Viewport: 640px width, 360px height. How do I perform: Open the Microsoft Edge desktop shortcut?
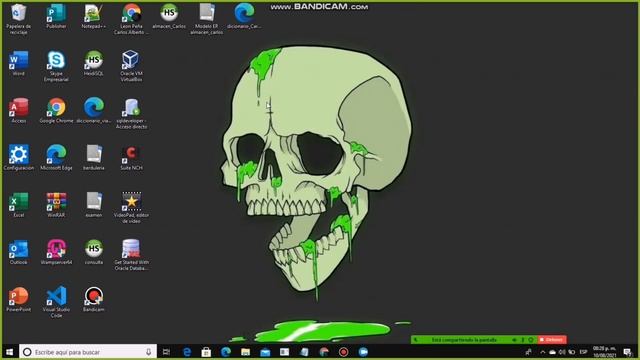coord(56,158)
